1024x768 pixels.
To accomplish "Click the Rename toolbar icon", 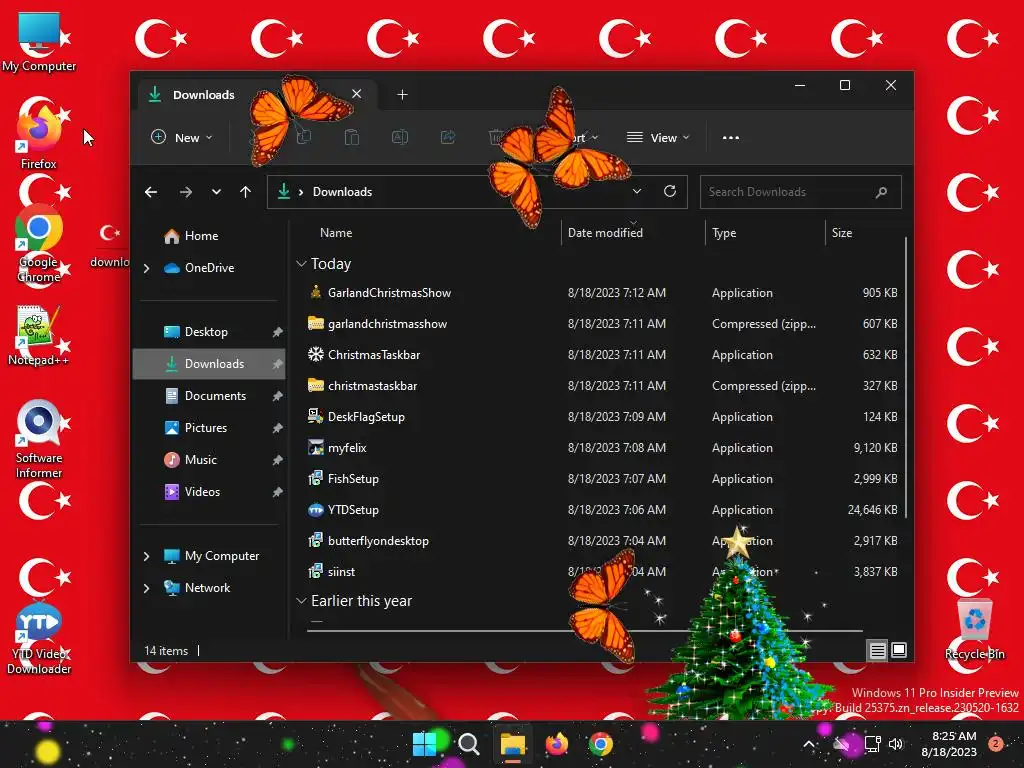I will 400,137.
